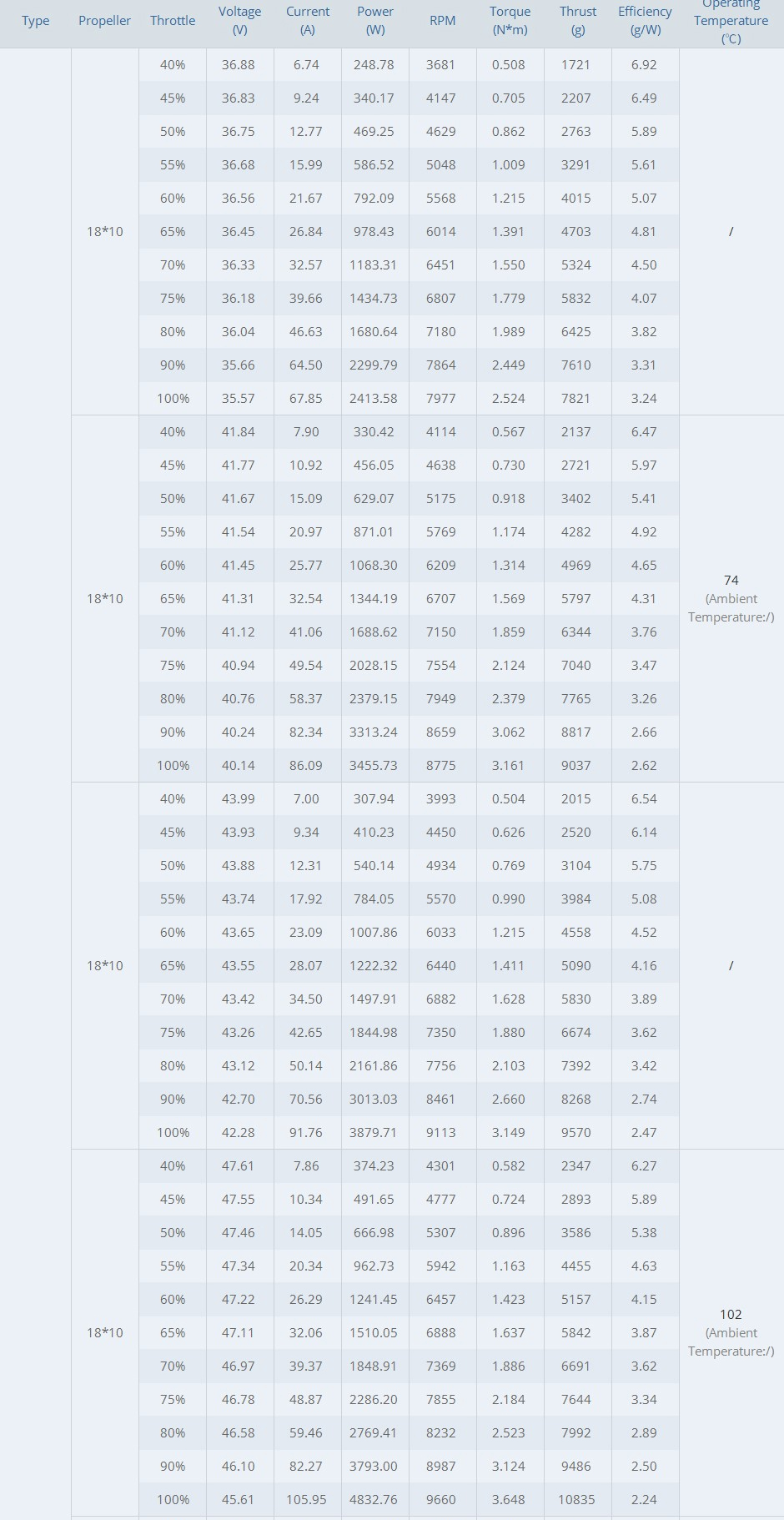Select the 10835 thrust value cell
The width and height of the screenshot is (784, 1520).
click(x=577, y=1499)
